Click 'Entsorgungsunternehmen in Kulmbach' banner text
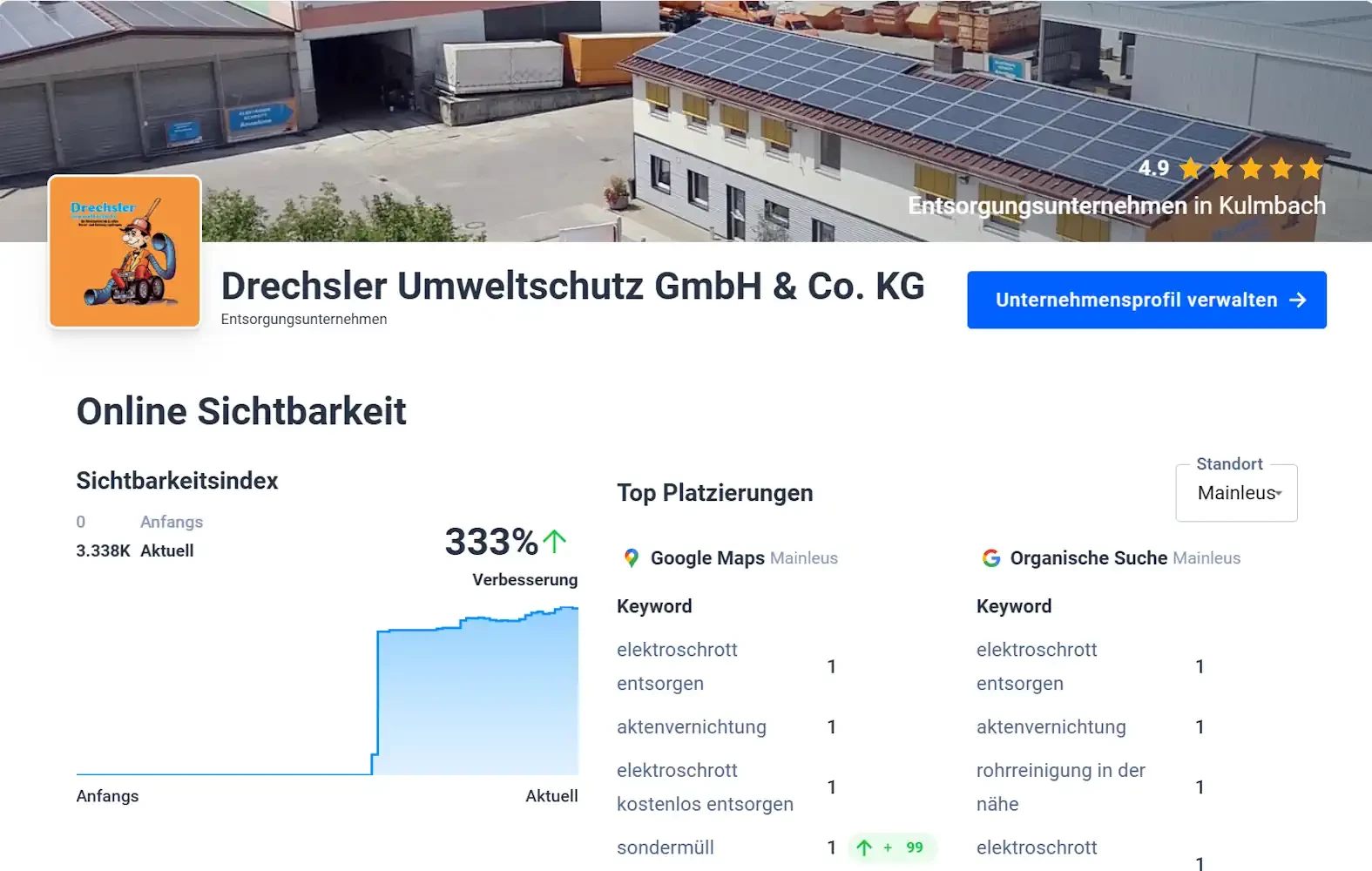The height and width of the screenshot is (871, 1372). click(1117, 206)
